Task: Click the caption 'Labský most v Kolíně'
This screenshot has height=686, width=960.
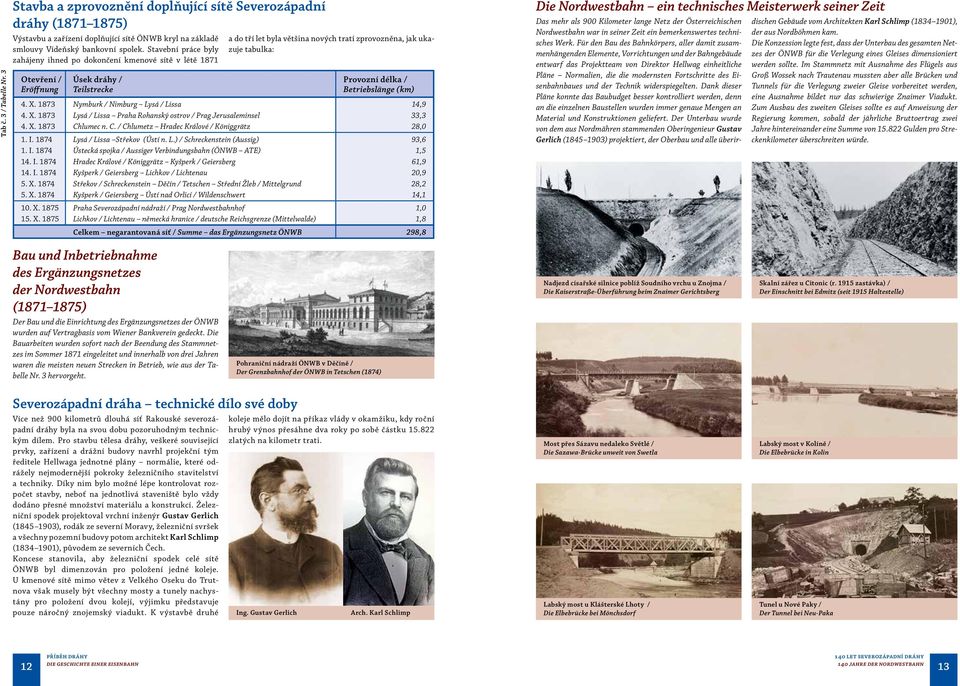Action: 794,443
